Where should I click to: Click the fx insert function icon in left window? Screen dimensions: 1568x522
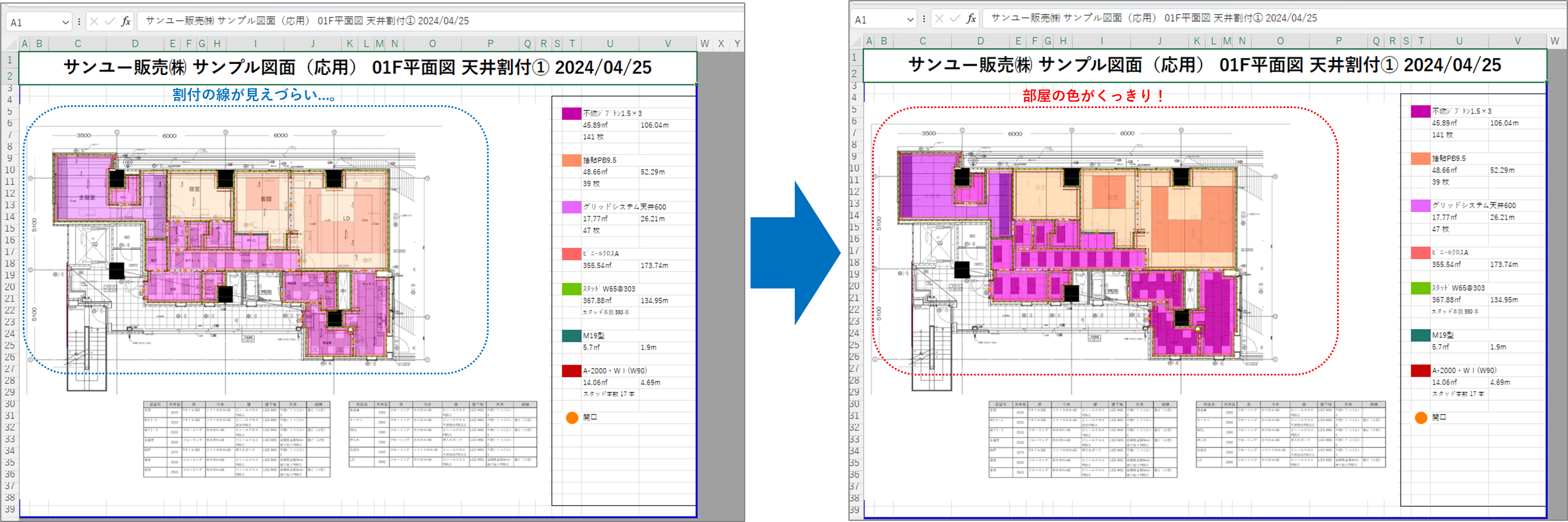(126, 22)
